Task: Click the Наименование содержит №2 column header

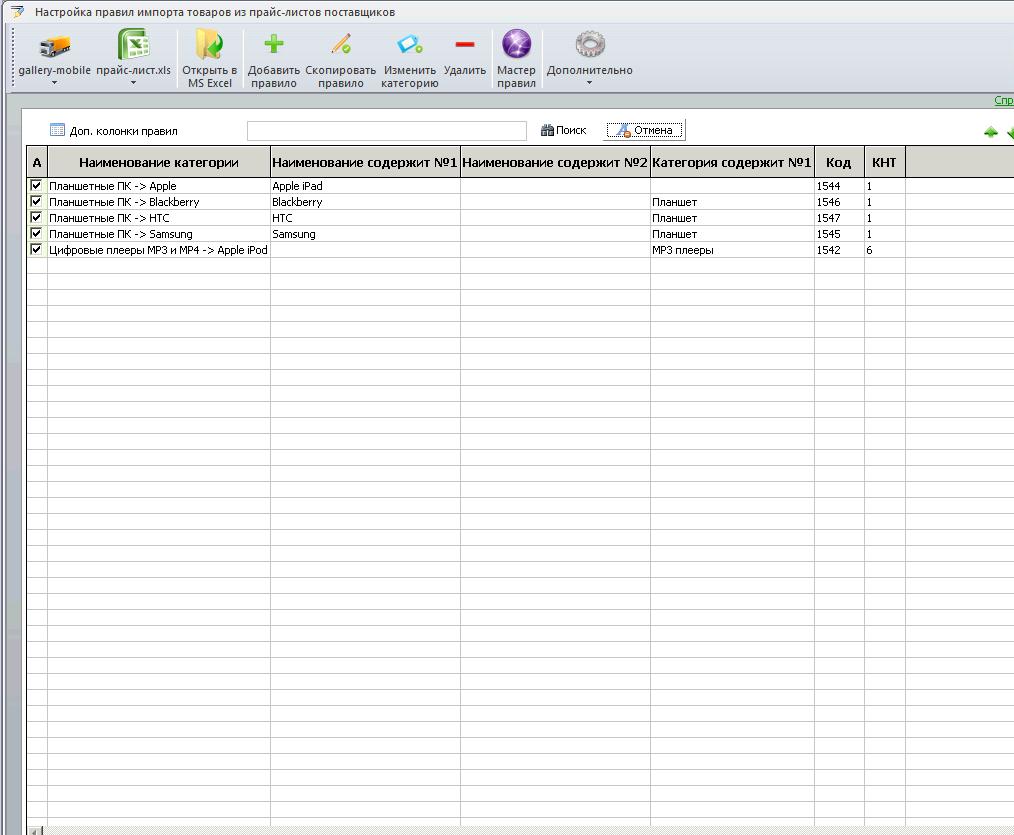Action: tap(555, 162)
